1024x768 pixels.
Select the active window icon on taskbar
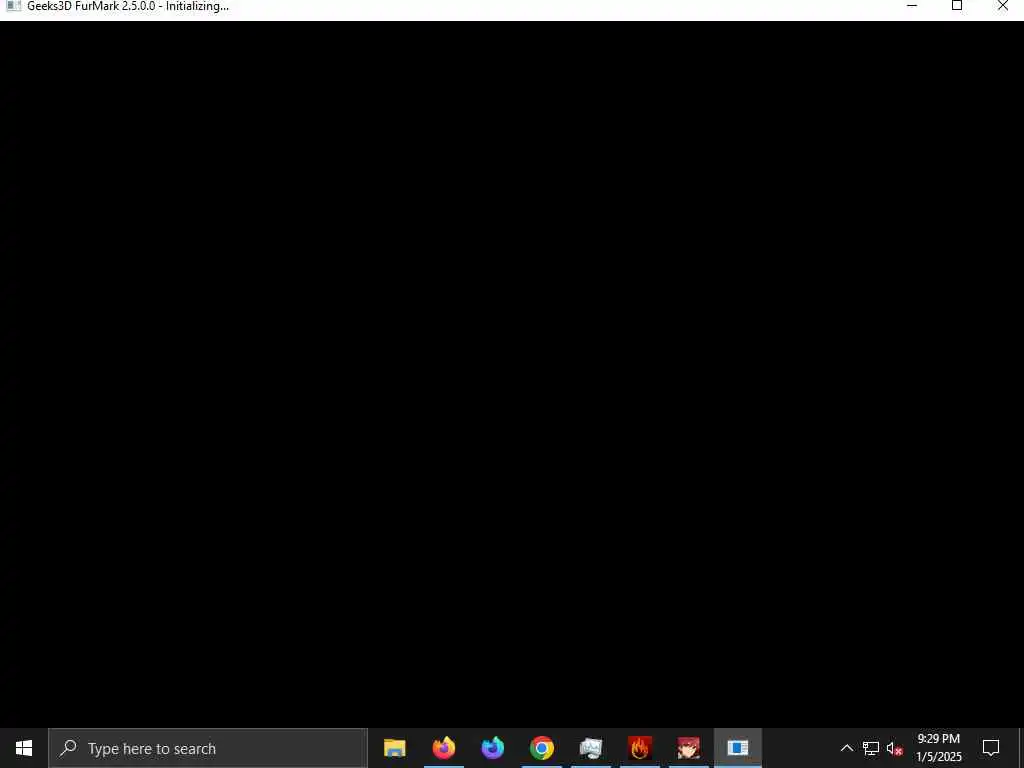[737, 748]
